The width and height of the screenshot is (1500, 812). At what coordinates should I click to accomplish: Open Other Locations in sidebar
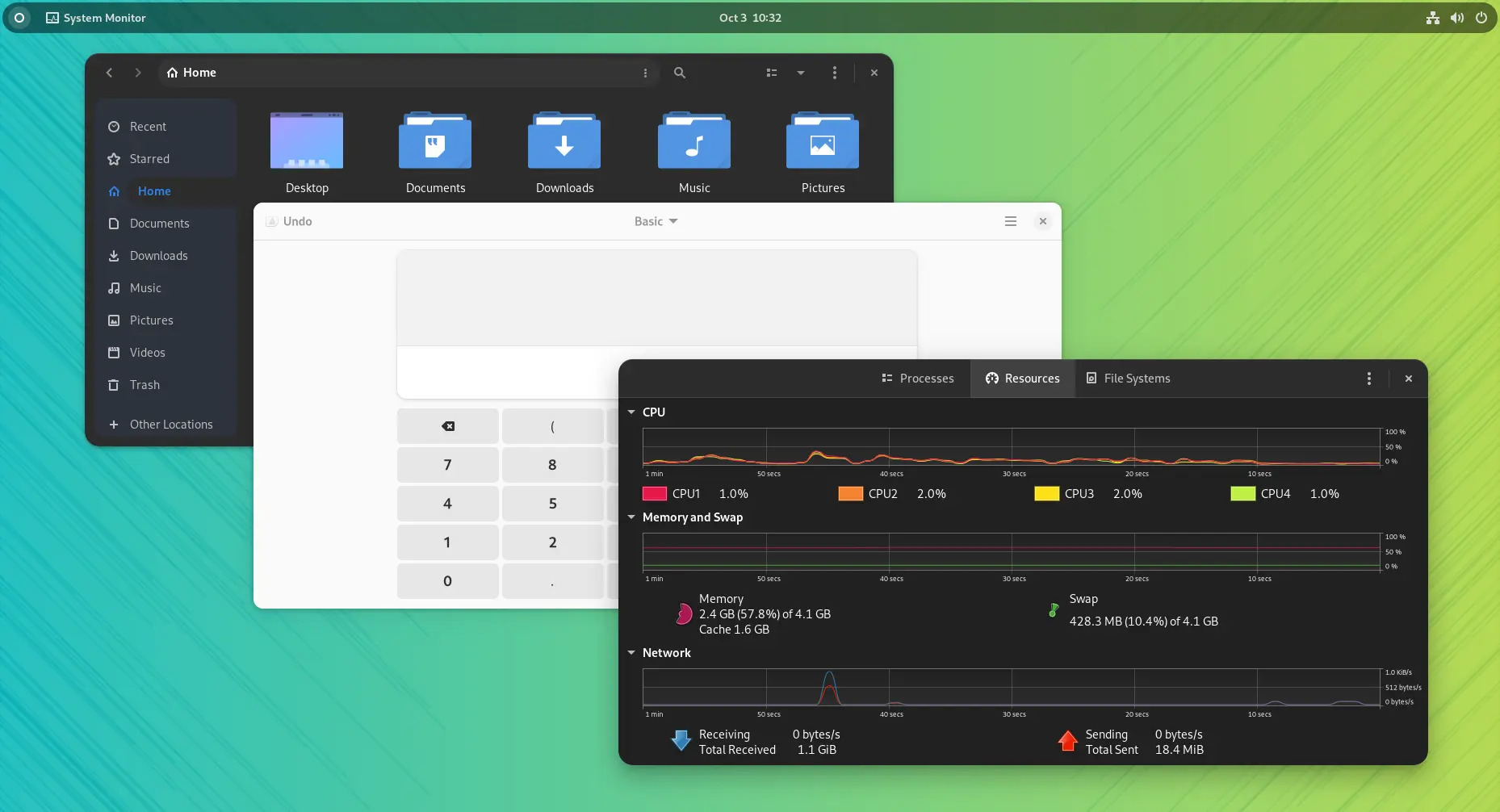(166, 425)
